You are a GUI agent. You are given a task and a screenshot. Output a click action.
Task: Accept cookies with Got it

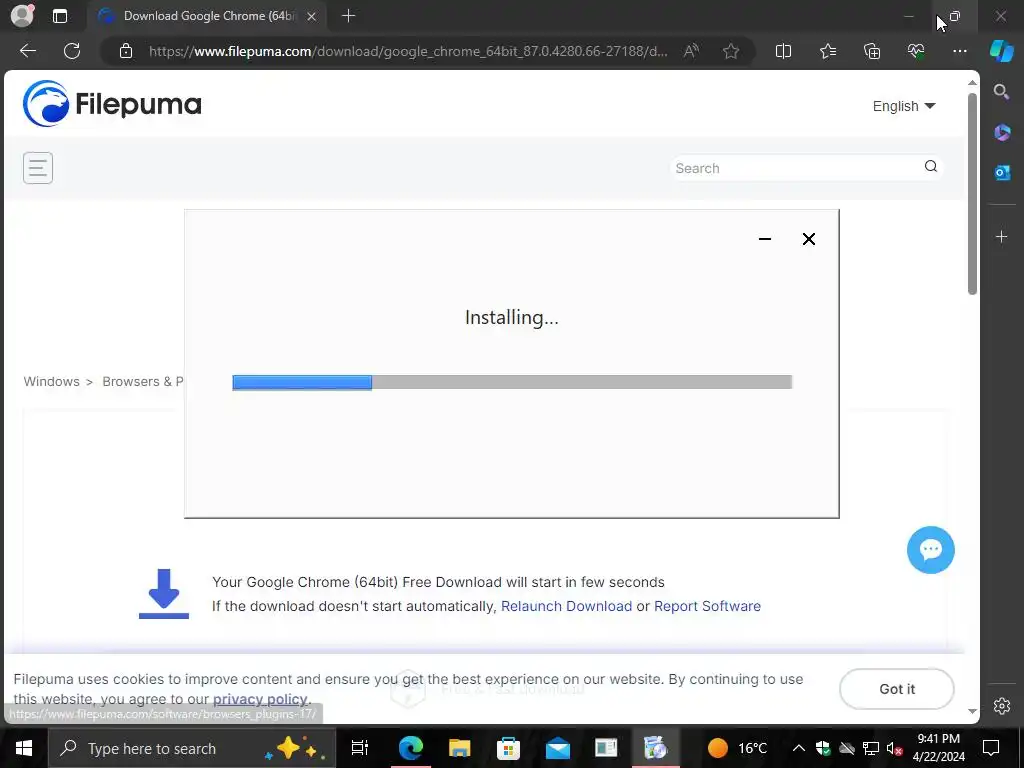tap(897, 689)
